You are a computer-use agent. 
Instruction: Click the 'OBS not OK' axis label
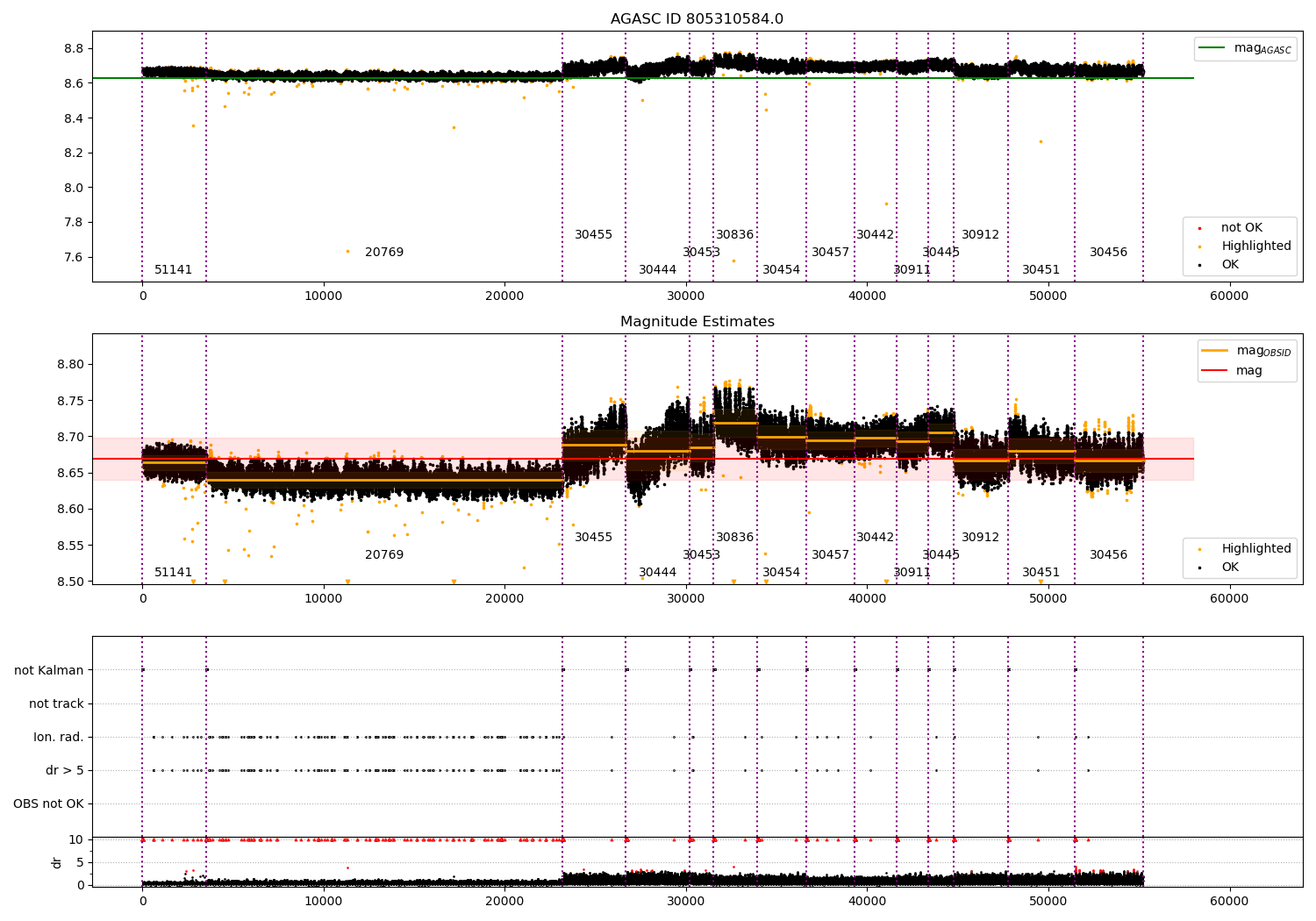point(48,803)
